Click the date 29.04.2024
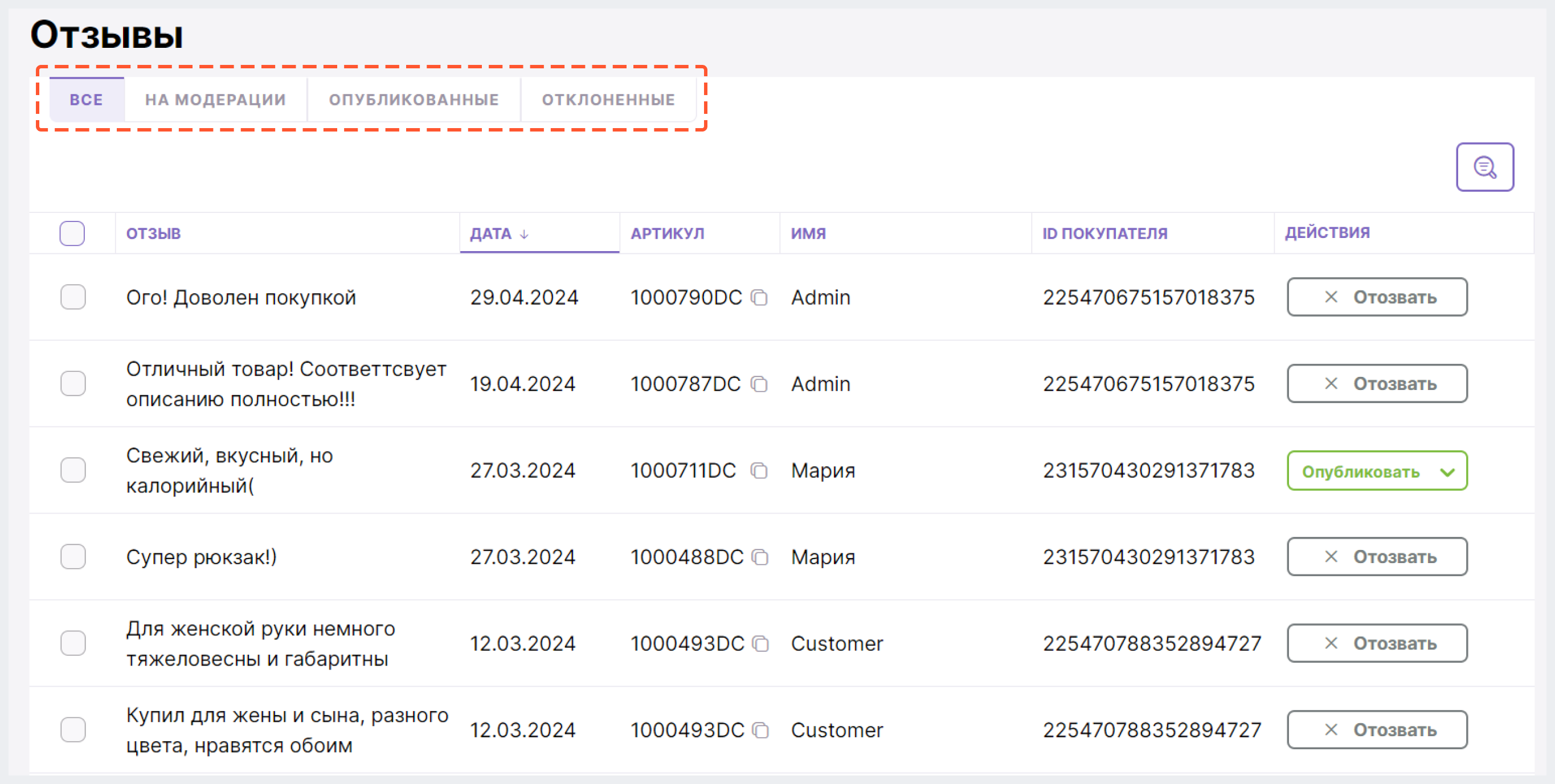This screenshot has height=784, width=1555. 524,298
